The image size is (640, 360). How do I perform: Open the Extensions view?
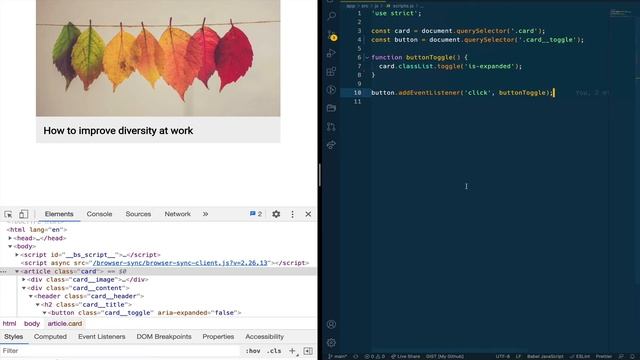tap(331, 71)
